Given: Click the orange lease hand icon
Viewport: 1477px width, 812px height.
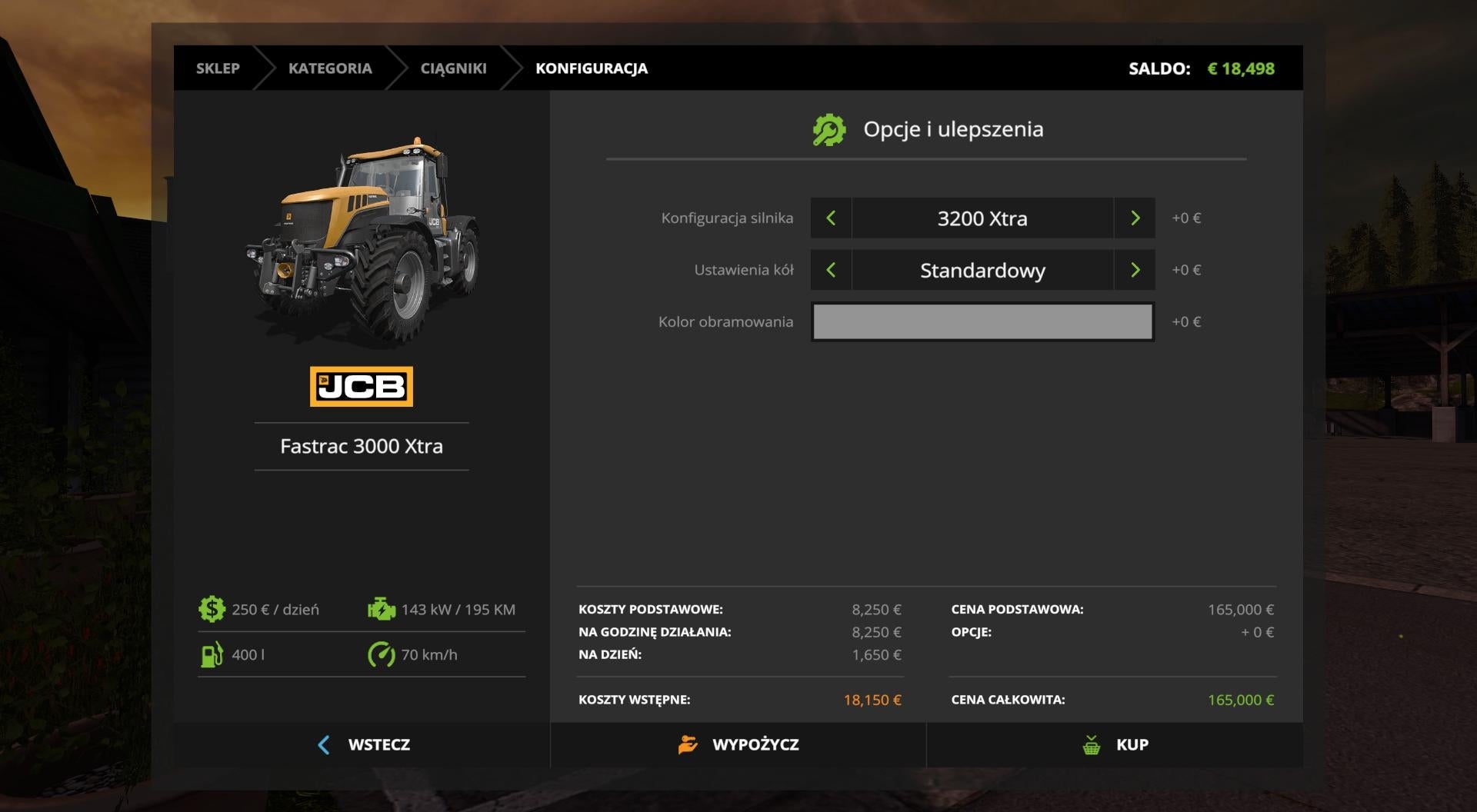Looking at the screenshot, I should click(x=688, y=744).
